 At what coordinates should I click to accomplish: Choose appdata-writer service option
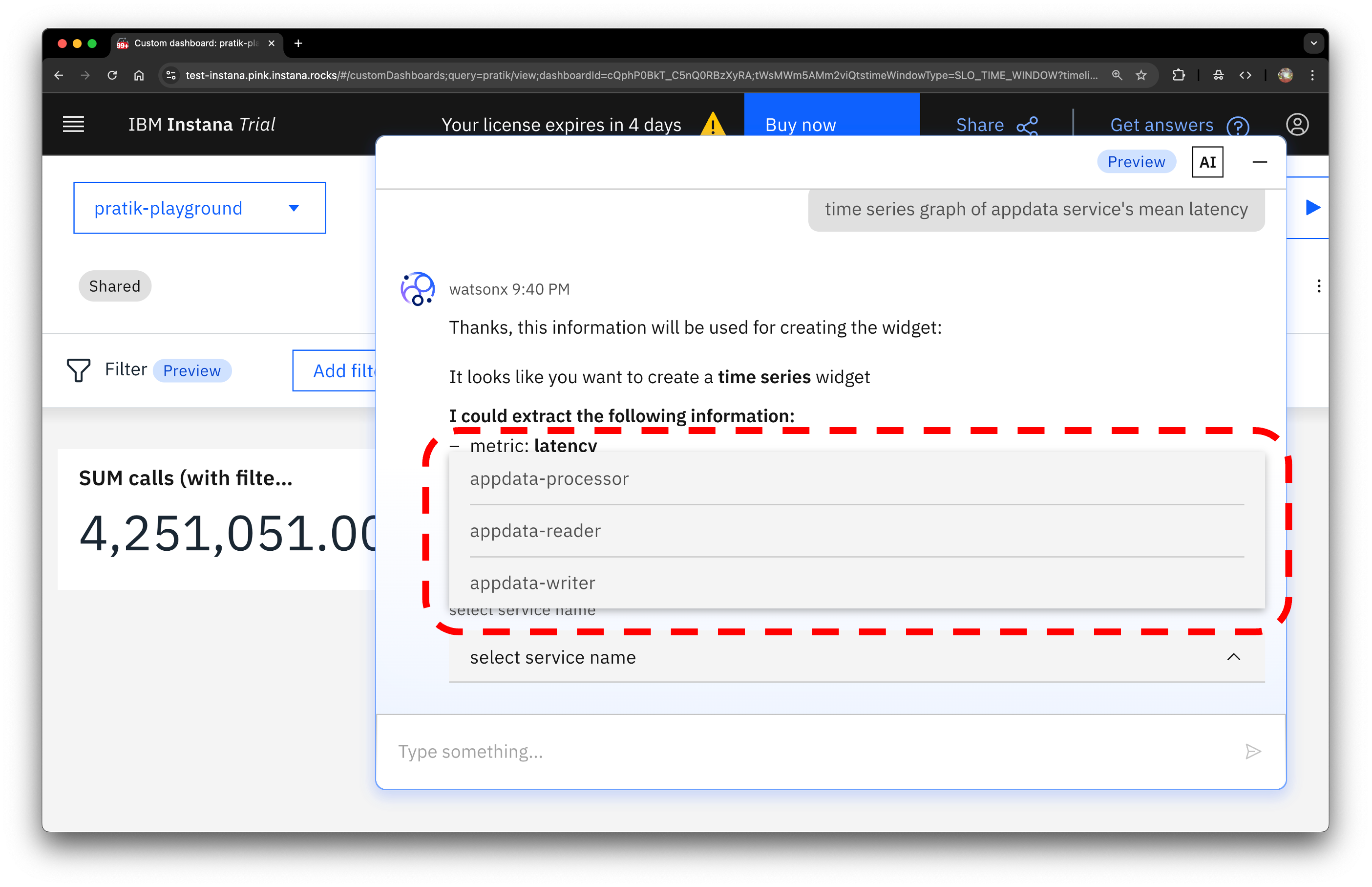[x=532, y=583]
